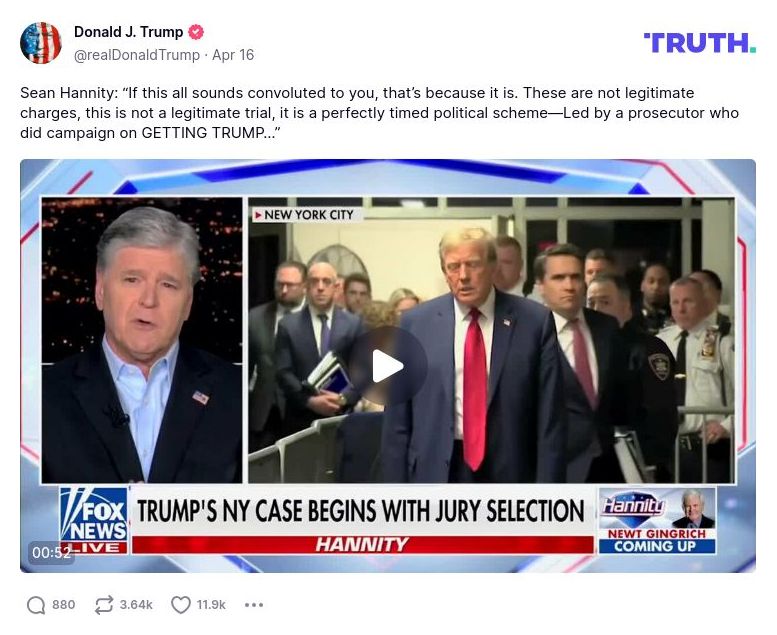Like the post with heart icon
Viewport: 777px width, 635px height.
(181, 605)
